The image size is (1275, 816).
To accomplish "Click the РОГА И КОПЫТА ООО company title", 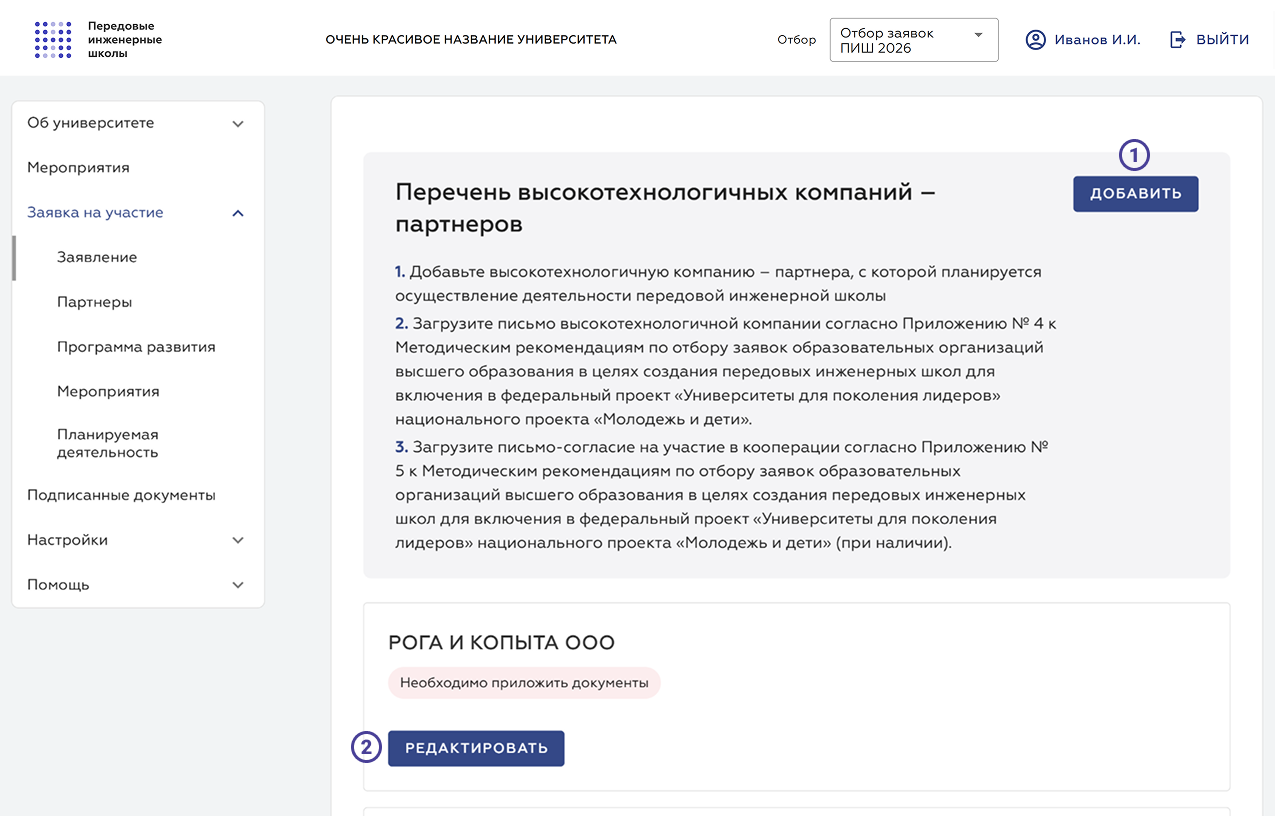I will 501,643.
